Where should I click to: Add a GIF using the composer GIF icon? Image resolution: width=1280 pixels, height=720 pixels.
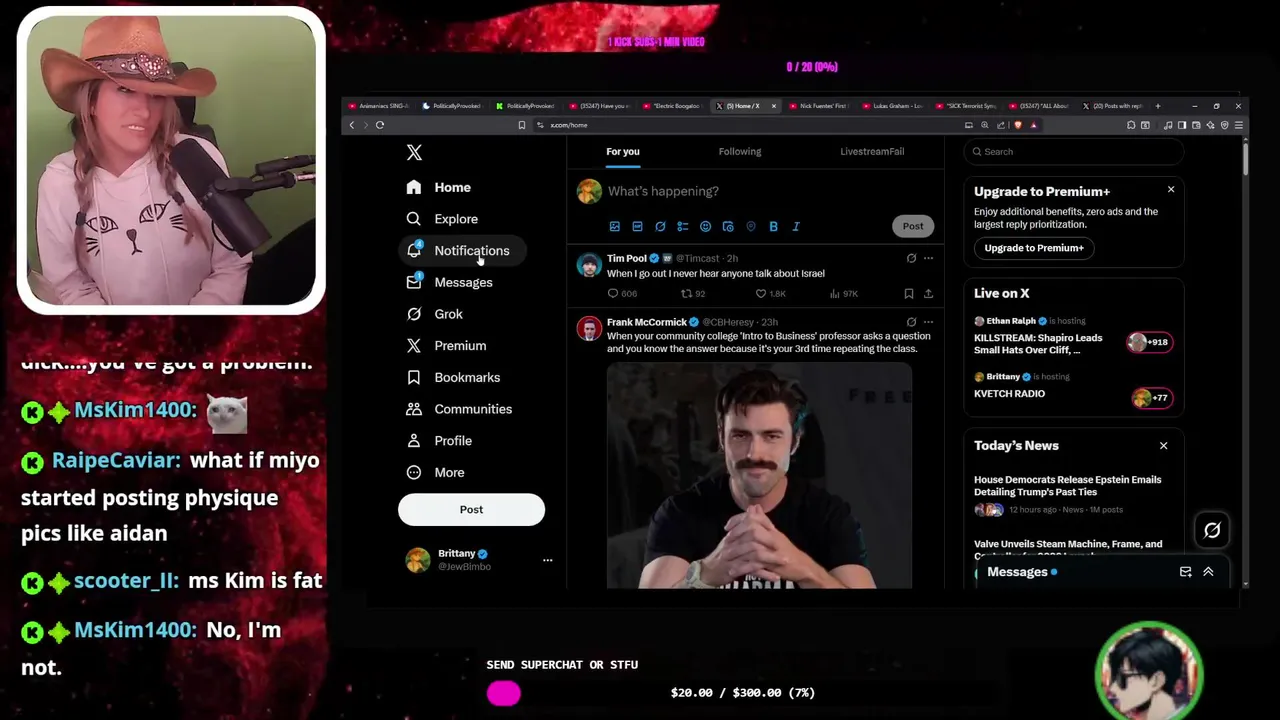(637, 227)
